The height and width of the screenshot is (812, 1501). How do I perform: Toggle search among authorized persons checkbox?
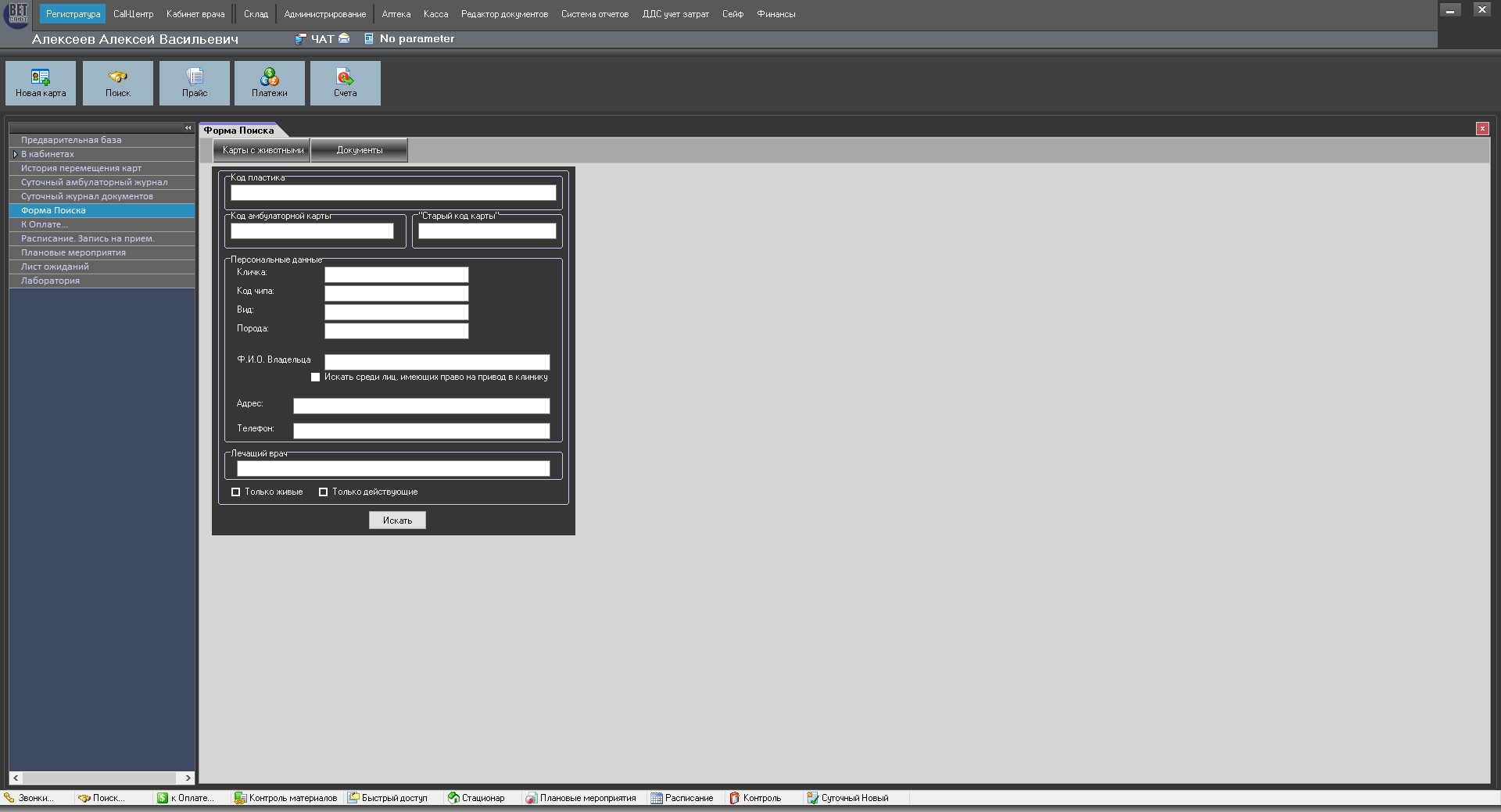pos(316,377)
